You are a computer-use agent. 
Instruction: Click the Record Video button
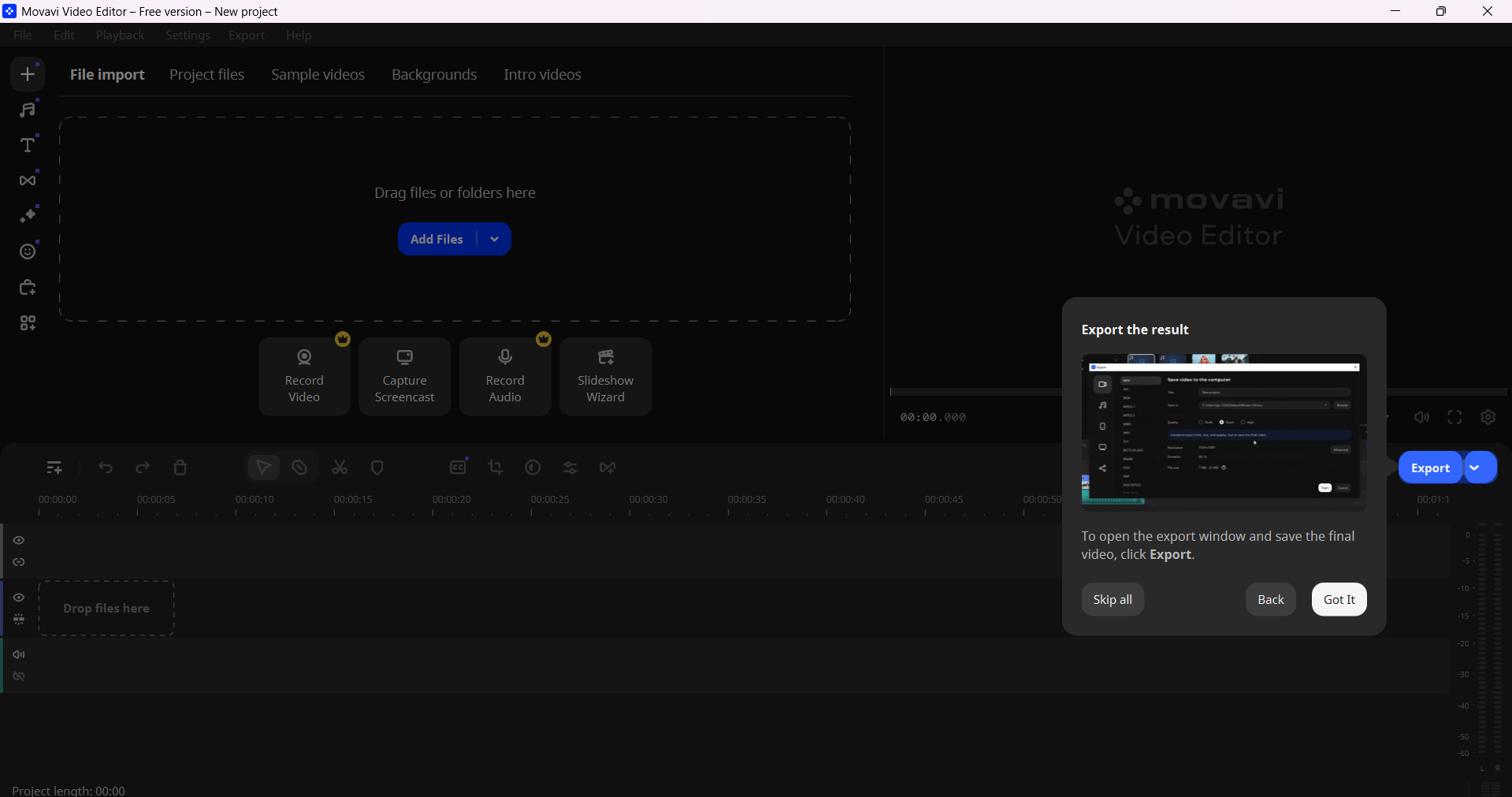coord(304,377)
